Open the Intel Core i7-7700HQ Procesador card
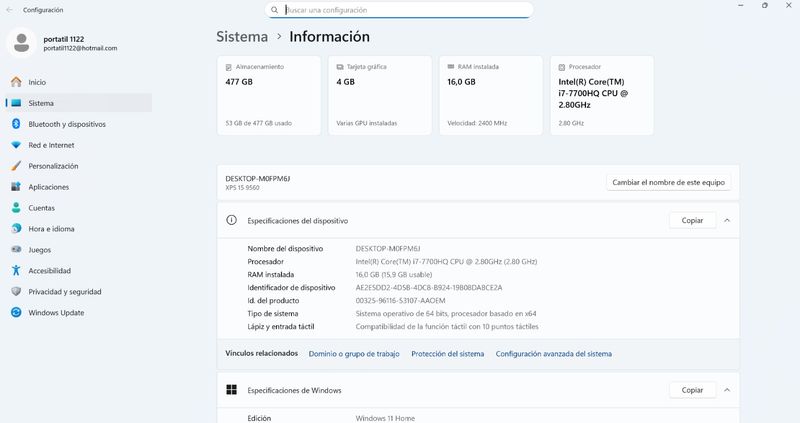Image resolution: width=800 pixels, height=423 pixels. click(602, 95)
